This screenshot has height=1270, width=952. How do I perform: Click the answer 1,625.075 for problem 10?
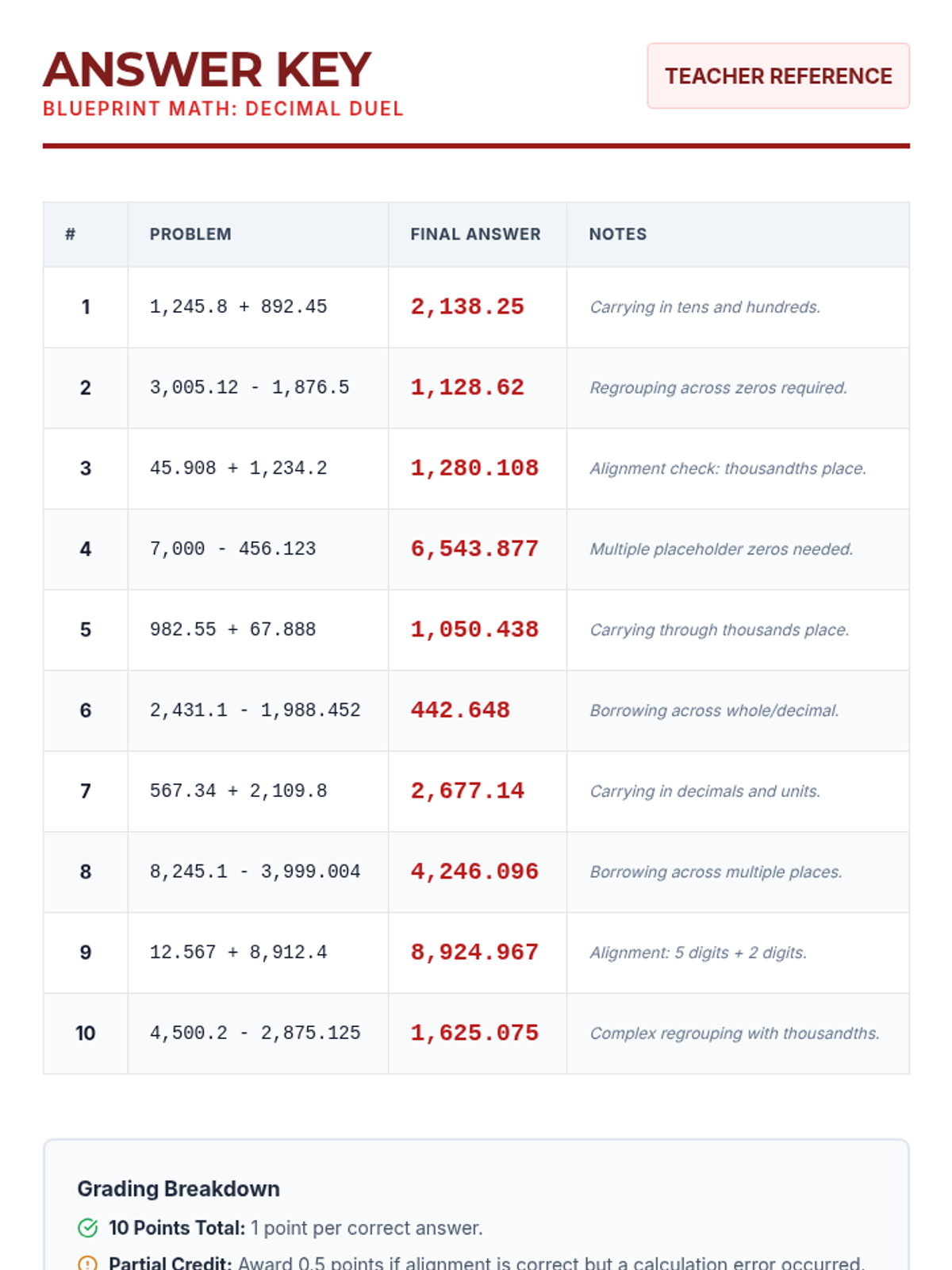pos(474,1033)
